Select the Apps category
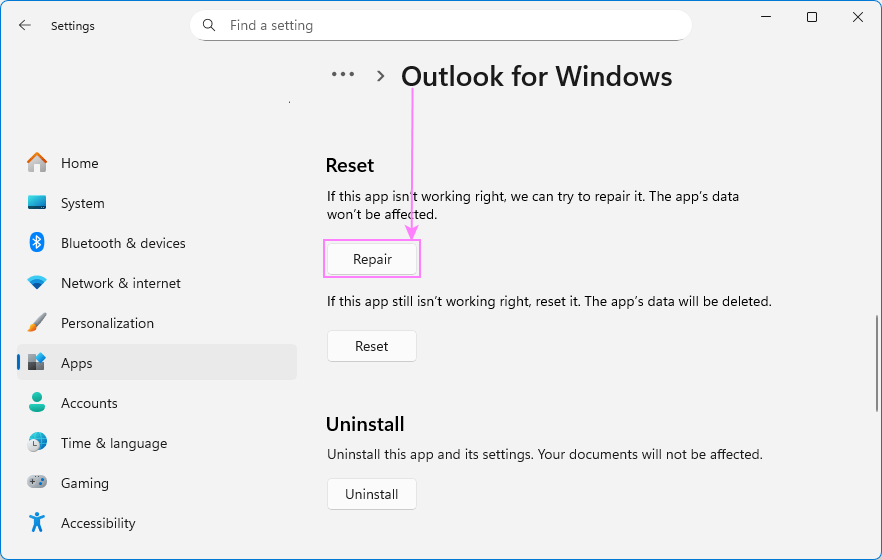 tap(156, 363)
